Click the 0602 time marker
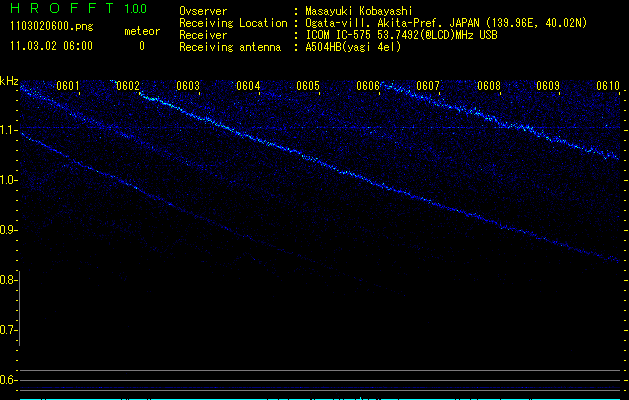Screen dimensions: 629x400 (x=128, y=86)
